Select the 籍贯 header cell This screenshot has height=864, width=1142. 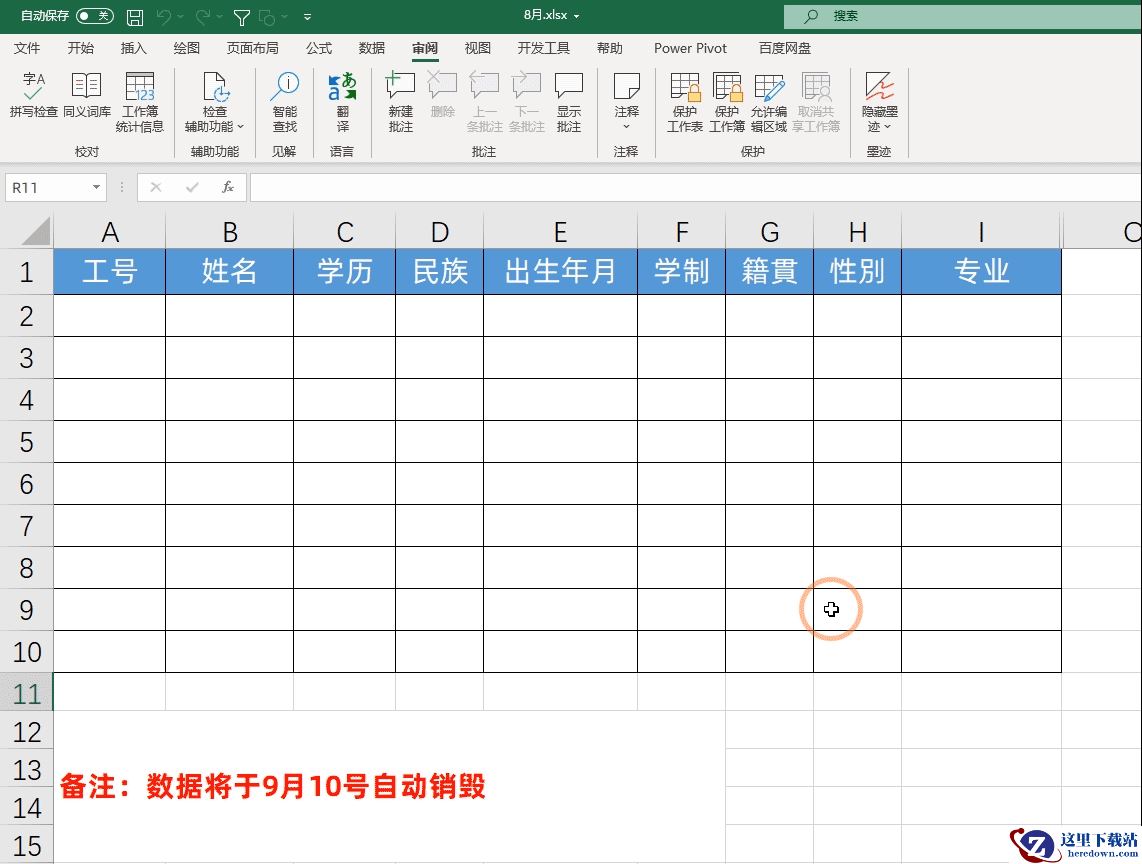coord(770,271)
